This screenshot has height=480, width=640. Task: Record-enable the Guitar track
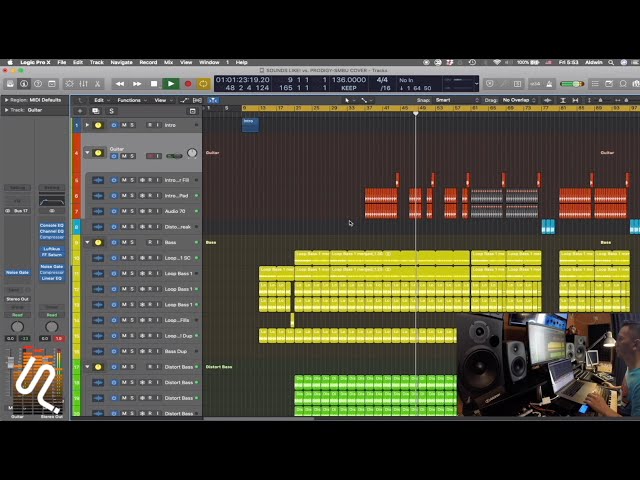coord(150,156)
